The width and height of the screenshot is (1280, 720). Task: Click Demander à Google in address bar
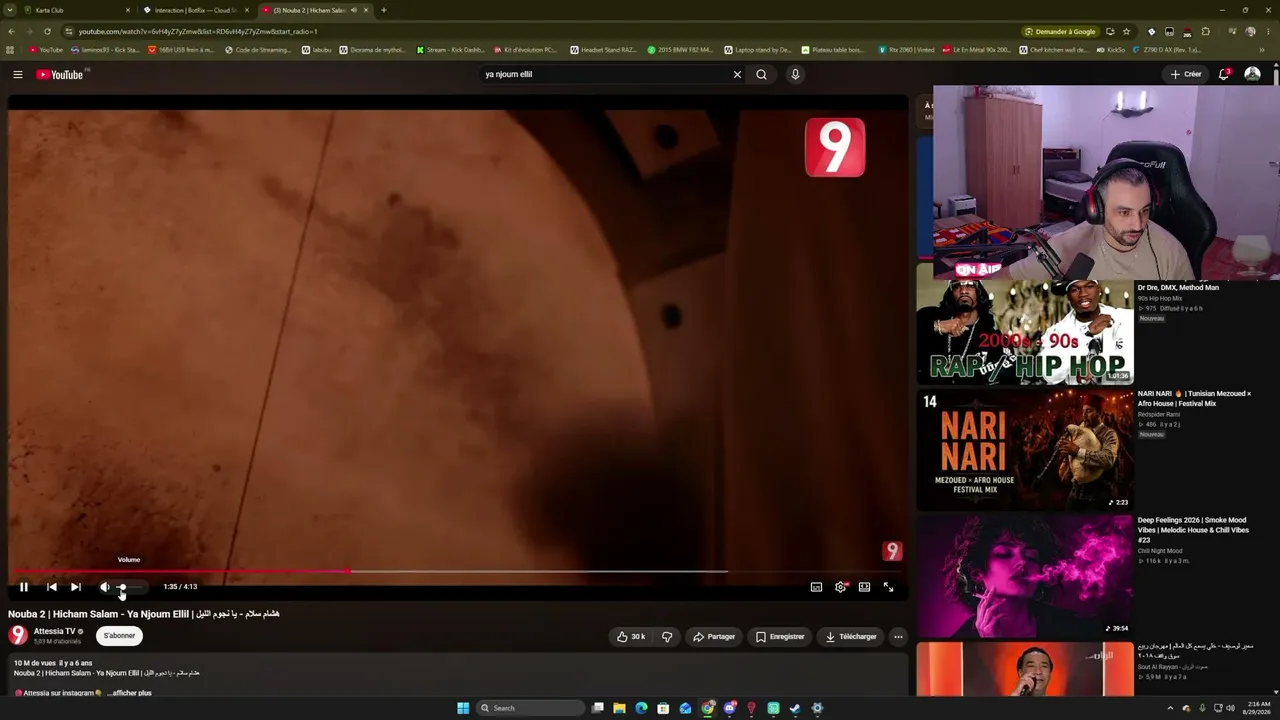click(1060, 32)
